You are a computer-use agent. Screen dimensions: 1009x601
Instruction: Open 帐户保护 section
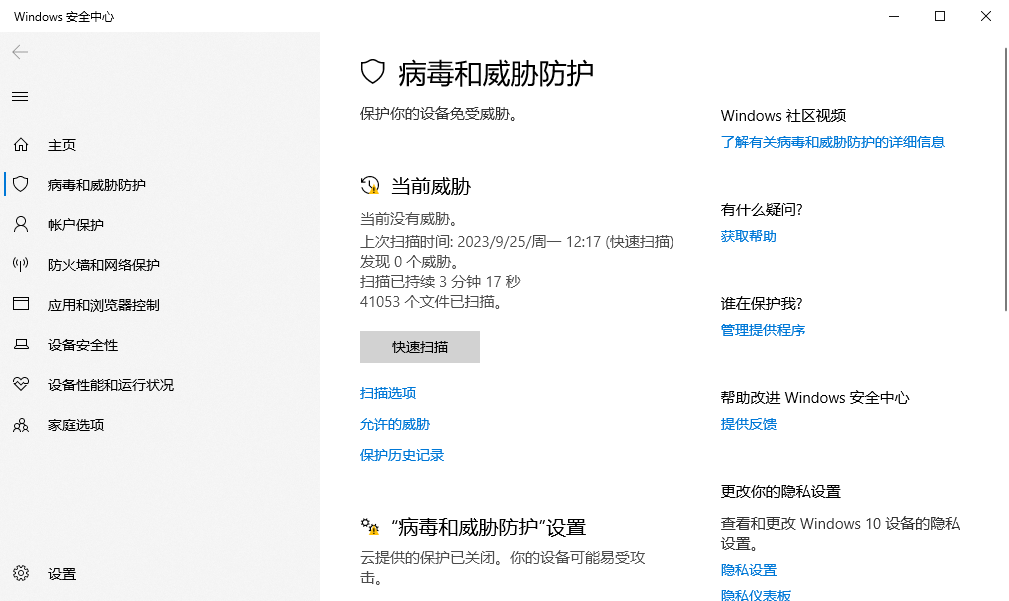point(75,225)
